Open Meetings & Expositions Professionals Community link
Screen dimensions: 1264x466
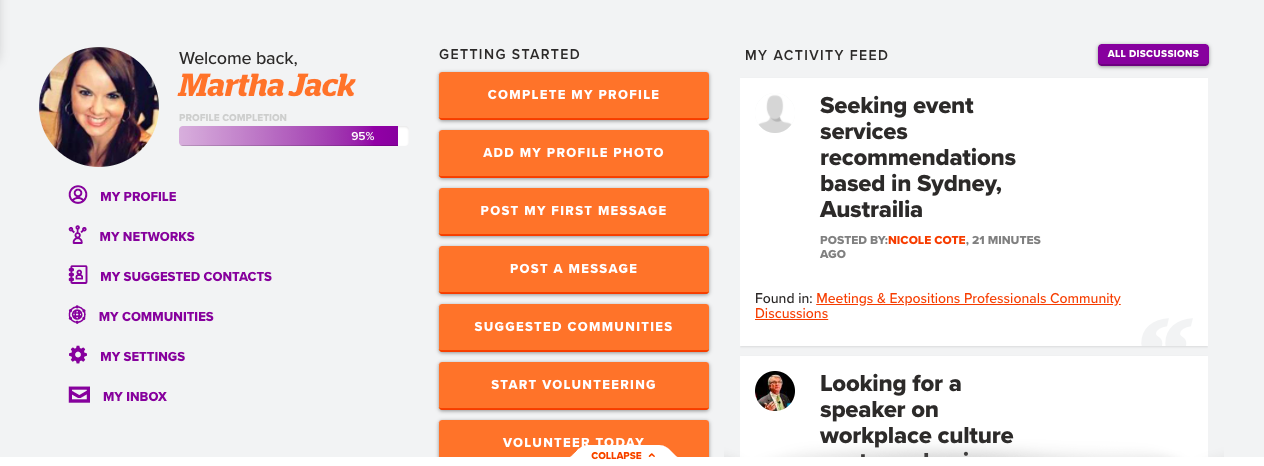pos(967,299)
